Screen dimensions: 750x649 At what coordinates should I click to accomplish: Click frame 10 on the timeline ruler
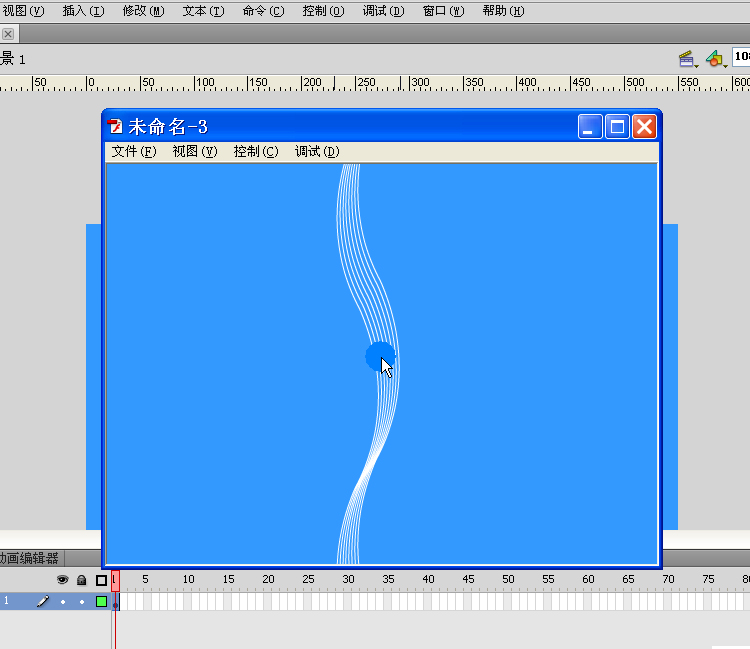[x=188, y=579]
